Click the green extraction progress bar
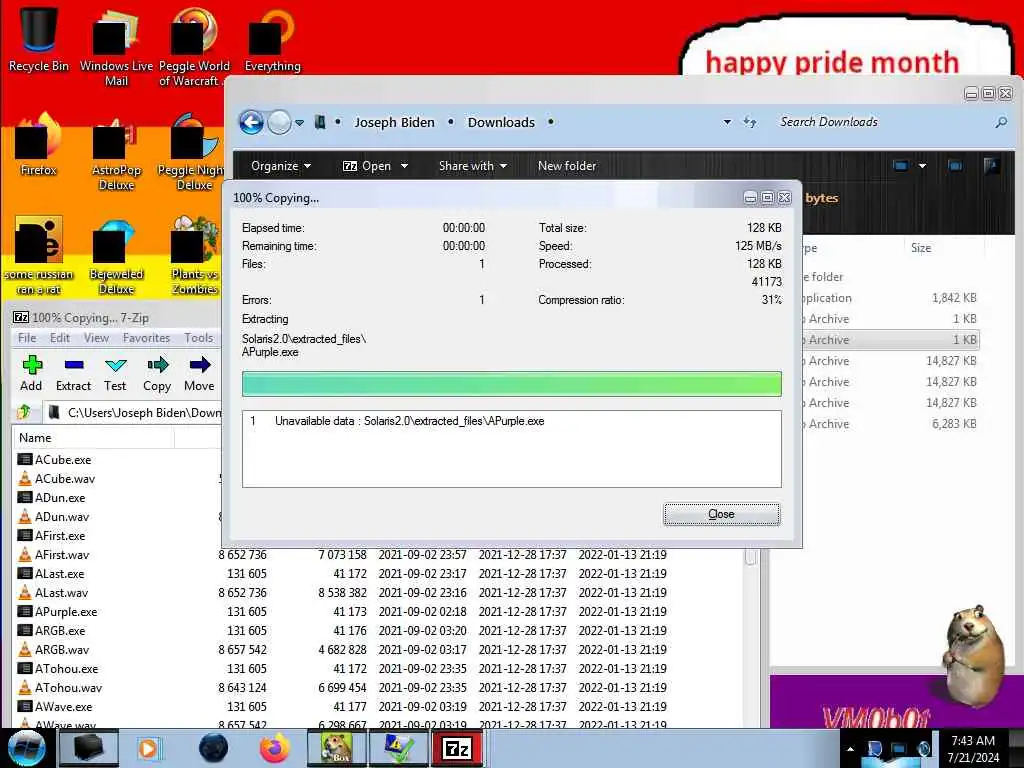 pos(511,384)
